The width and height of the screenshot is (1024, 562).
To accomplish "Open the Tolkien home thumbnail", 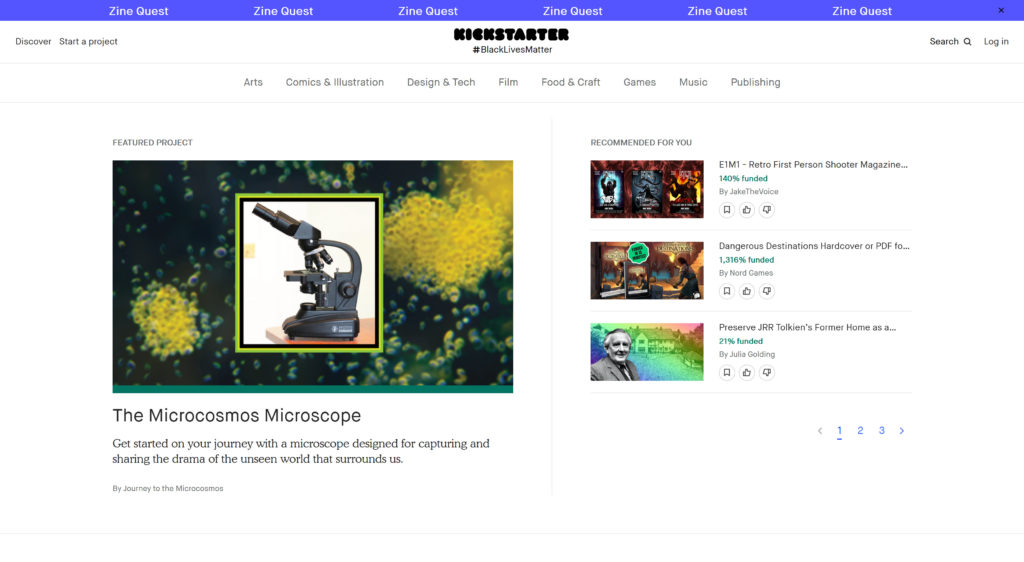I will pyautogui.click(x=647, y=352).
